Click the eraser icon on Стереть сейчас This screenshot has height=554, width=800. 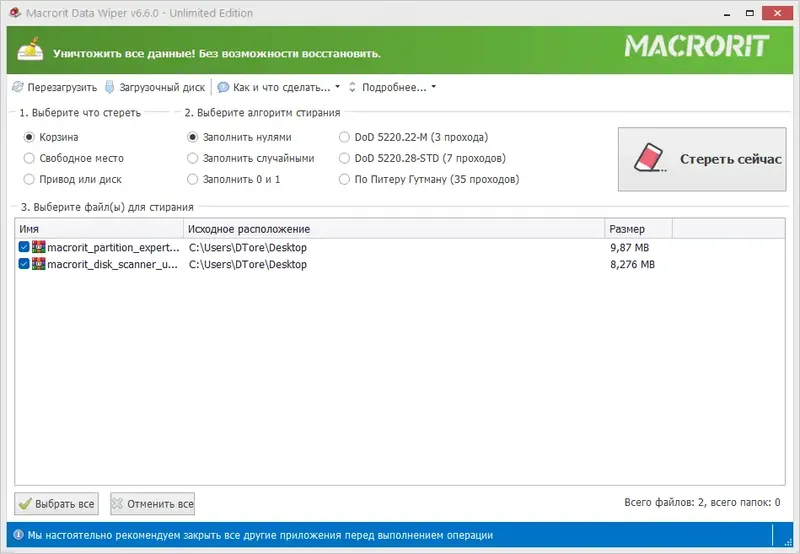(x=650, y=158)
